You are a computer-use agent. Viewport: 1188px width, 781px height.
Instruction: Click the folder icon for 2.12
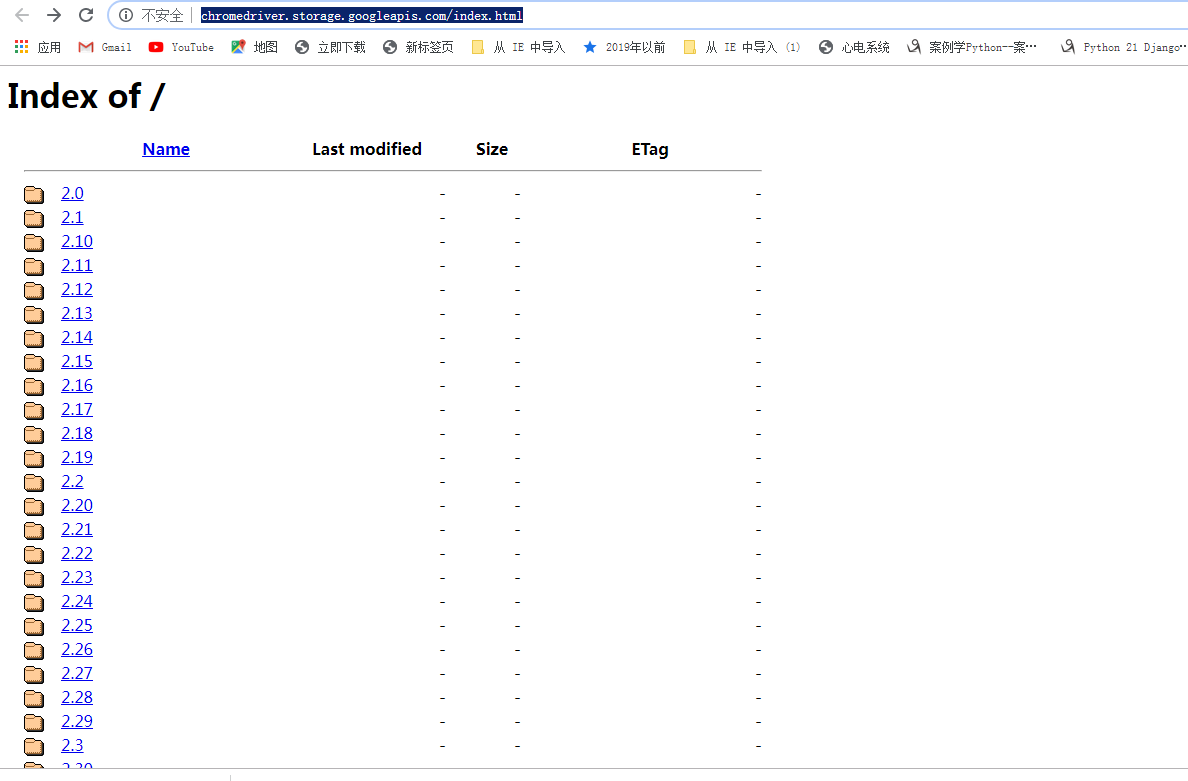click(34, 290)
